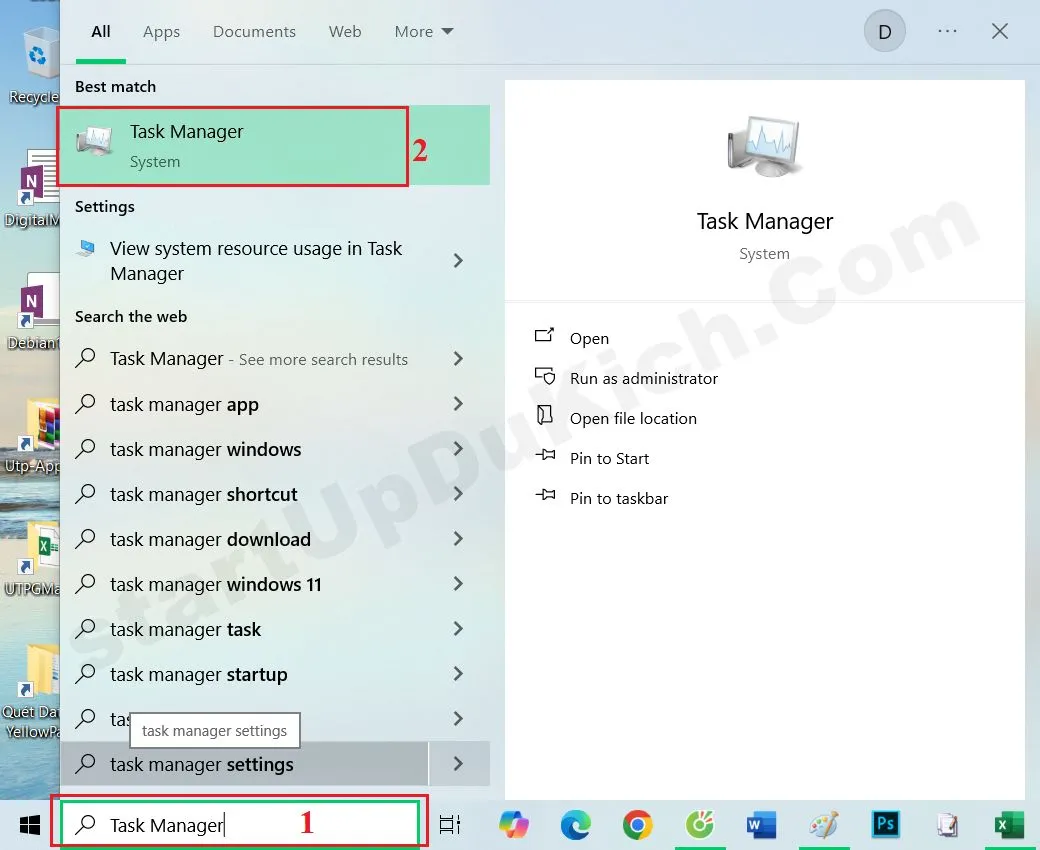Open the ellipsis options menu

(947, 31)
